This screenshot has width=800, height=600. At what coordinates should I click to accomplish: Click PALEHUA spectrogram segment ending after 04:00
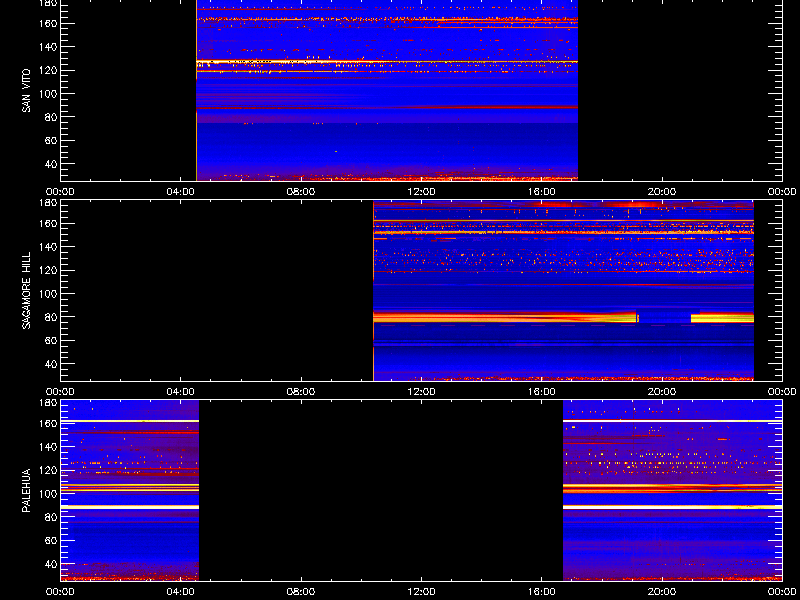130,491
